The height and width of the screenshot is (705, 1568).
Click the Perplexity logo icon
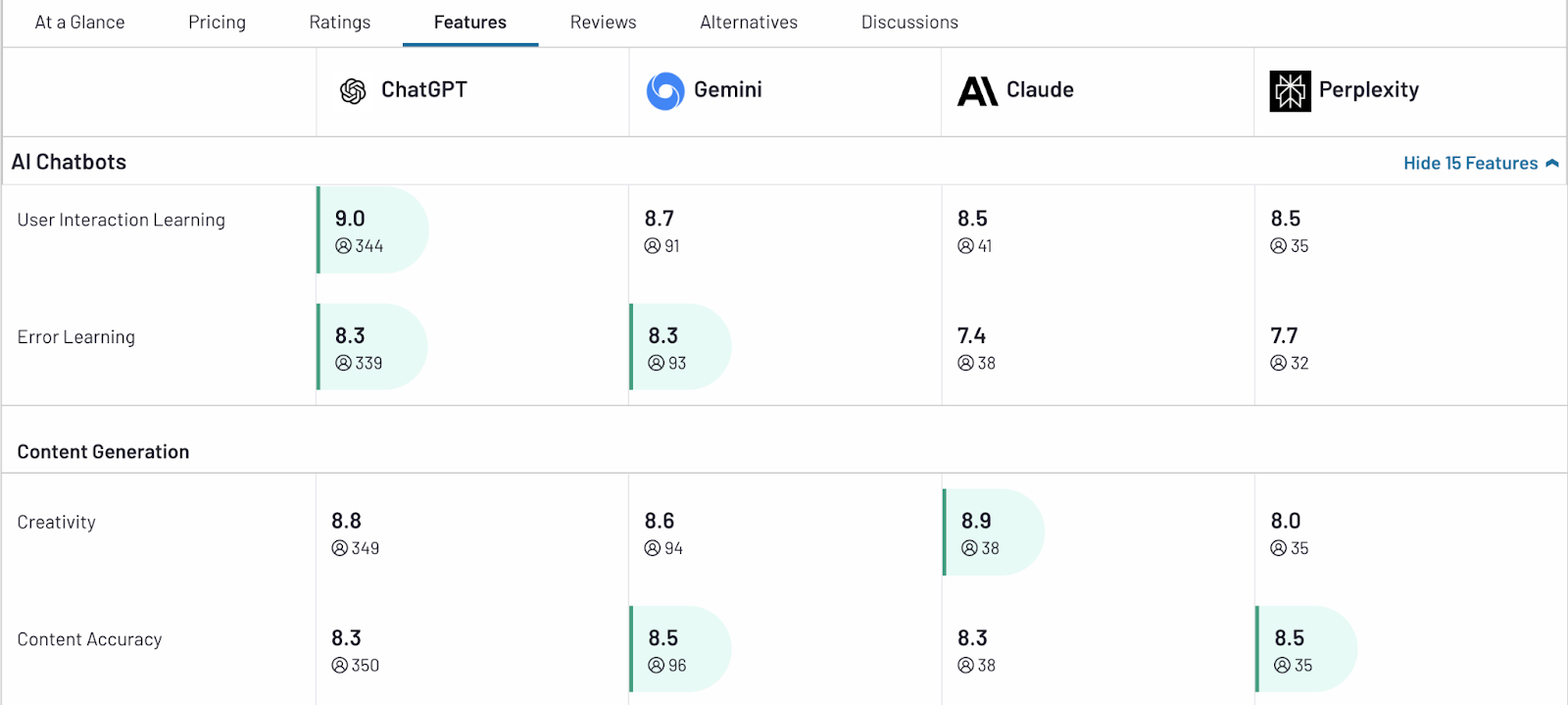pyautogui.click(x=1290, y=91)
